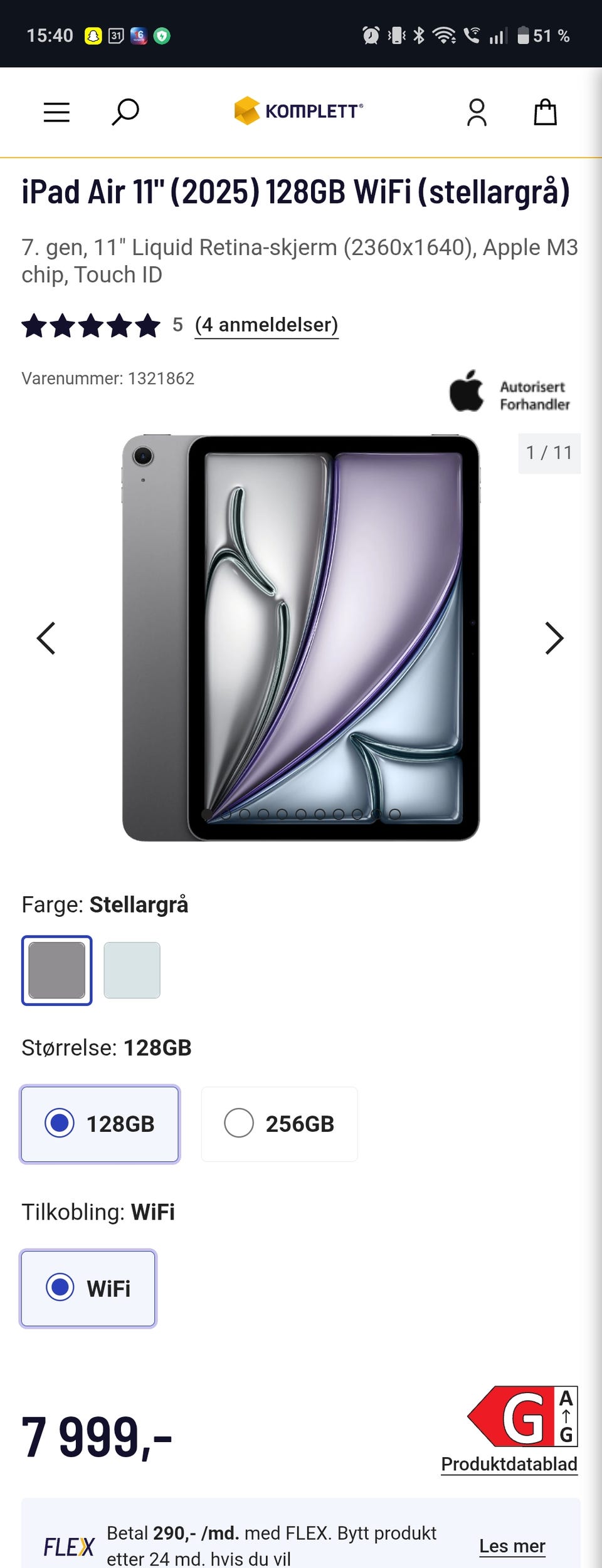Tap the Komplett logo
602x1568 pixels.
click(298, 111)
